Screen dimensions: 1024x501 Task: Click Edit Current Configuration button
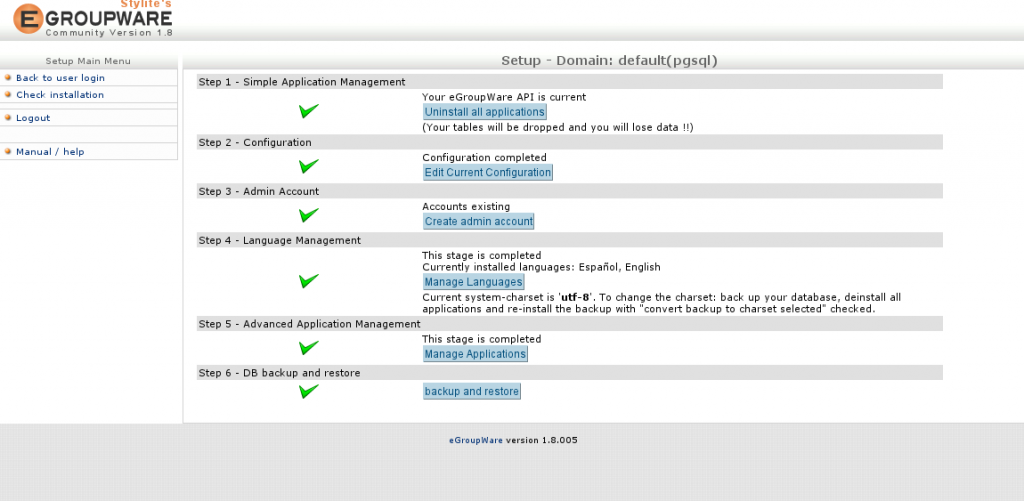tap(488, 172)
